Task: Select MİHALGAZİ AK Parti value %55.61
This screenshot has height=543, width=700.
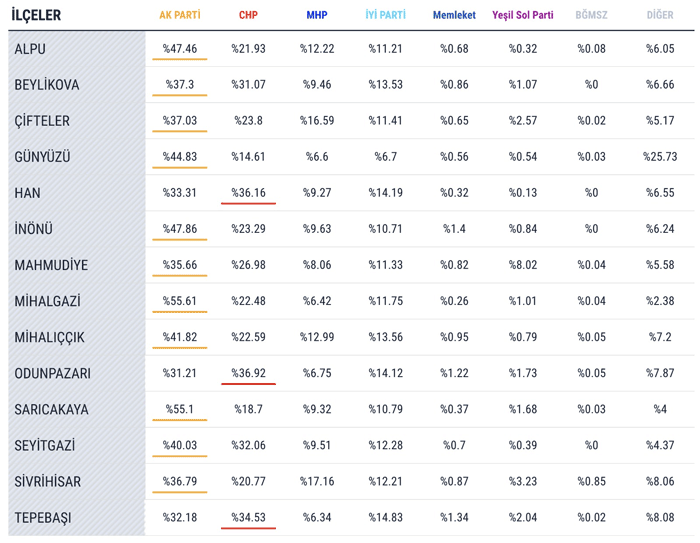Action: [179, 301]
